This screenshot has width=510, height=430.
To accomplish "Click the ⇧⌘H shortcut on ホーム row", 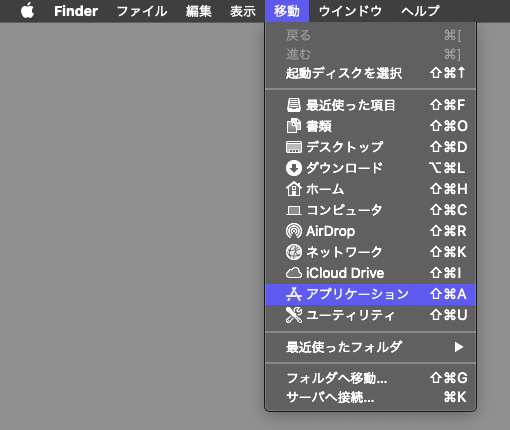I will click(x=449, y=189).
